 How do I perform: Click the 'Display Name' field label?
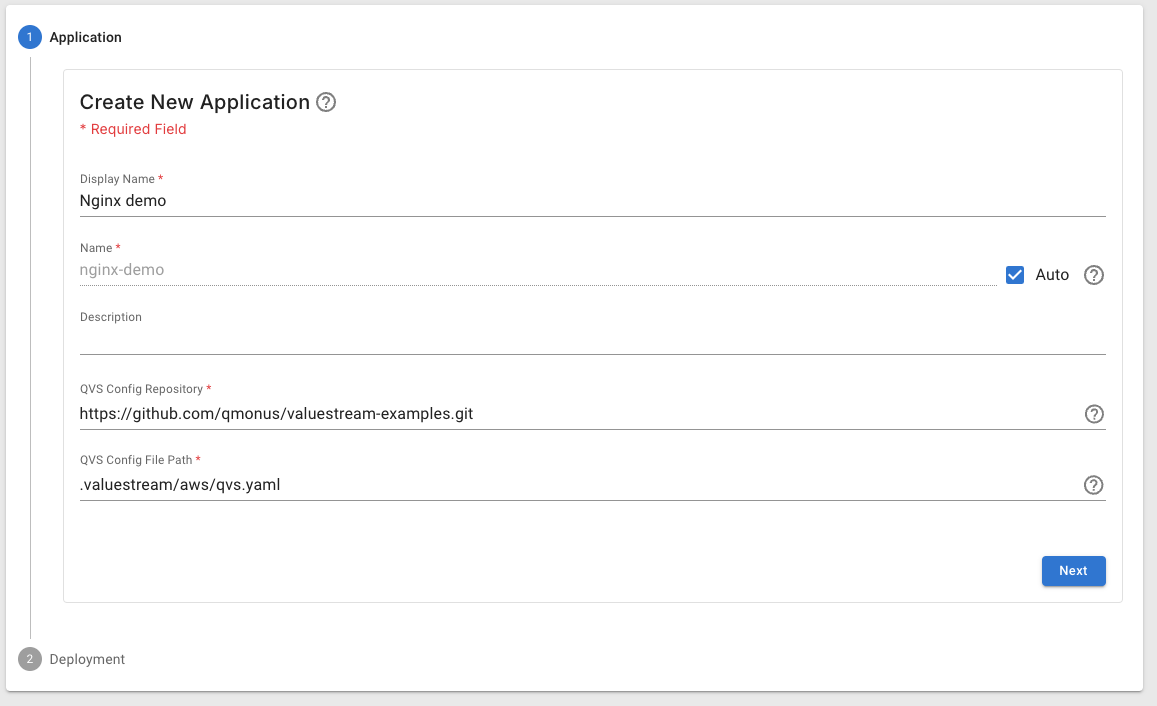(x=117, y=179)
